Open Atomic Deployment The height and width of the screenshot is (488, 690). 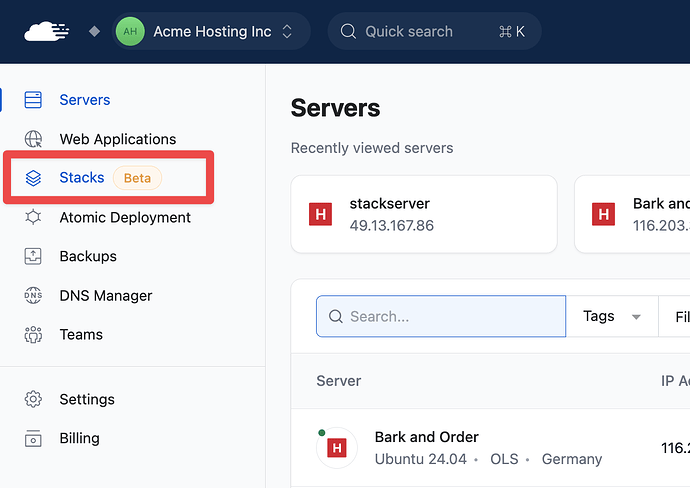125,217
